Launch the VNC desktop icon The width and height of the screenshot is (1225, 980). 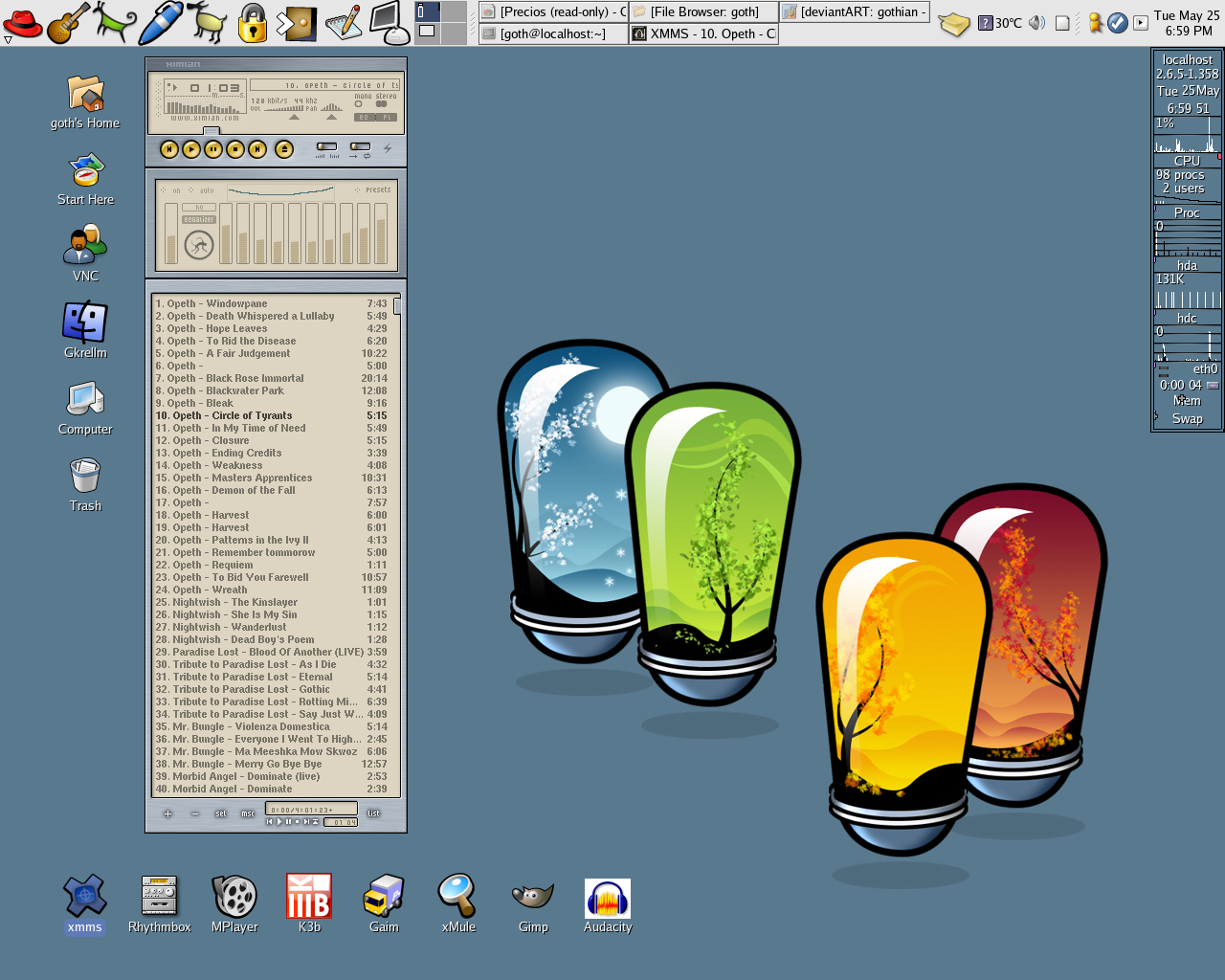click(85, 255)
